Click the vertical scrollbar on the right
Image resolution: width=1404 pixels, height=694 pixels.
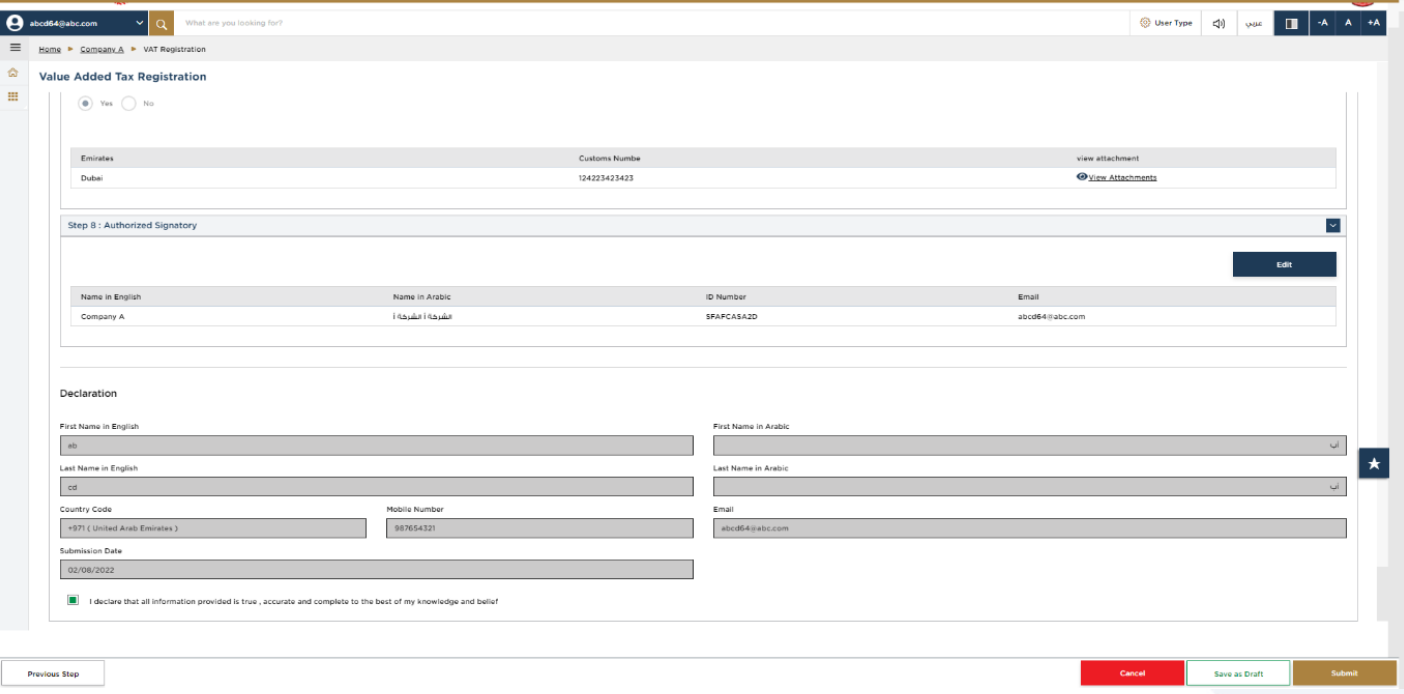point(1383,592)
